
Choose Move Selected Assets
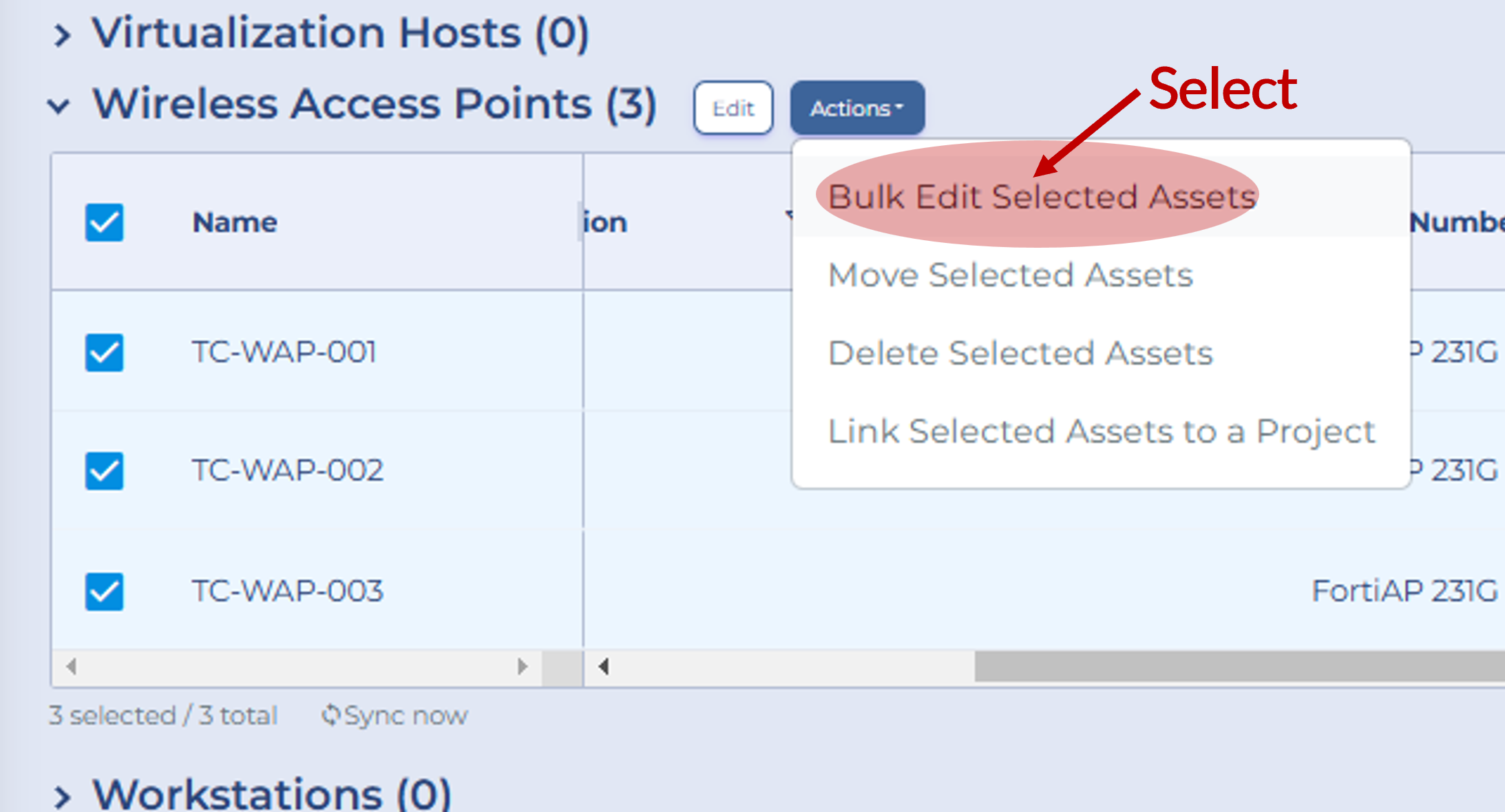pos(1011,275)
